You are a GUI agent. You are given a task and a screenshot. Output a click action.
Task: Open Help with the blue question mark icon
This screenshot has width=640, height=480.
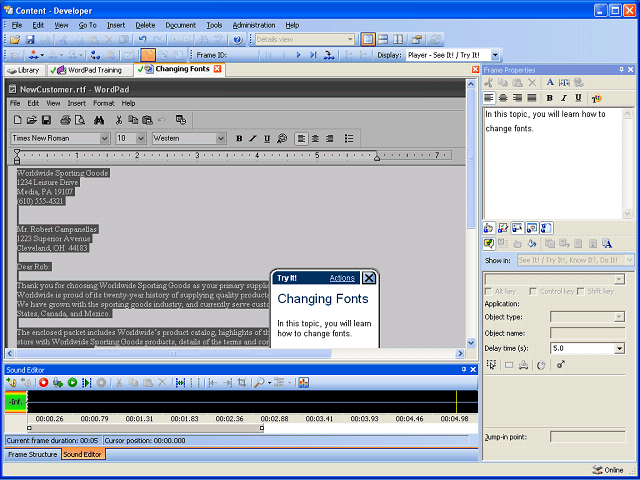click(237, 40)
